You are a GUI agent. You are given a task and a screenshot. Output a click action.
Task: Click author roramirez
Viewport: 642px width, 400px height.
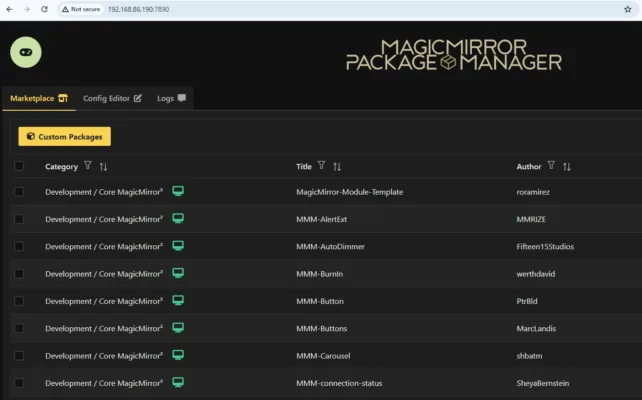pos(533,192)
